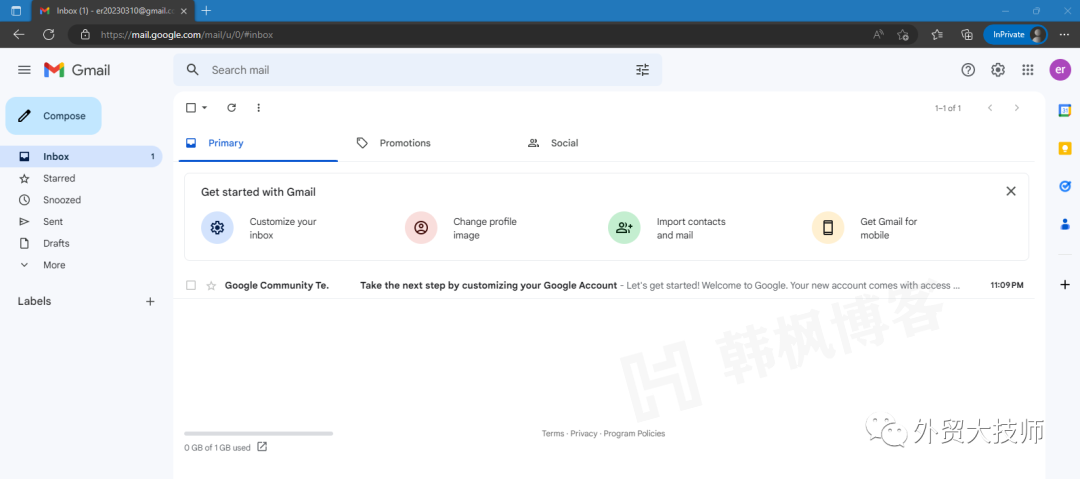Click the storage usage bar
This screenshot has height=479, width=1080.
pyautogui.click(x=258, y=434)
